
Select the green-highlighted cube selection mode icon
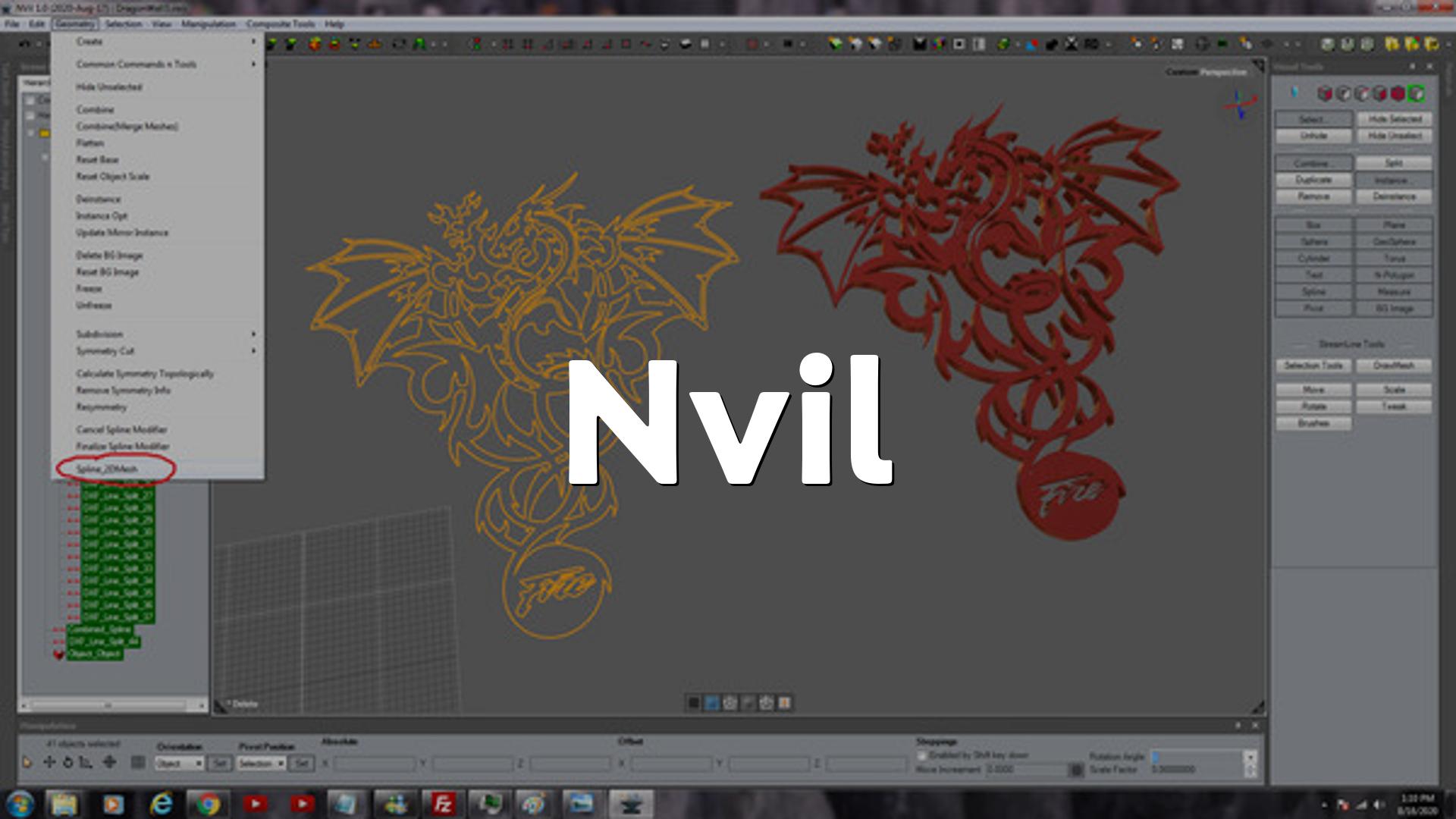tap(1416, 93)
